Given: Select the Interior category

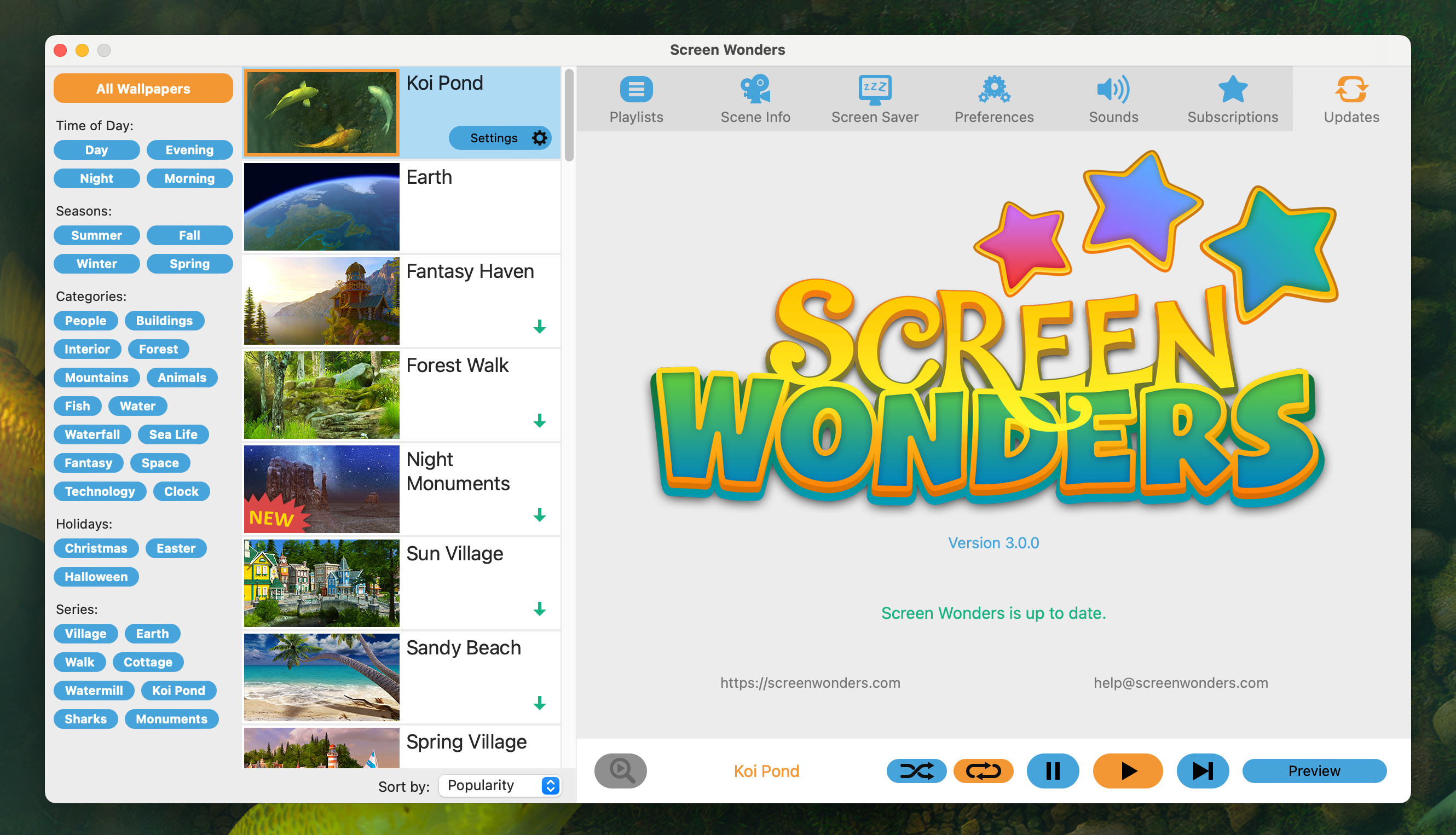Looking at the screenshot, I should click(x=87, y=349).
